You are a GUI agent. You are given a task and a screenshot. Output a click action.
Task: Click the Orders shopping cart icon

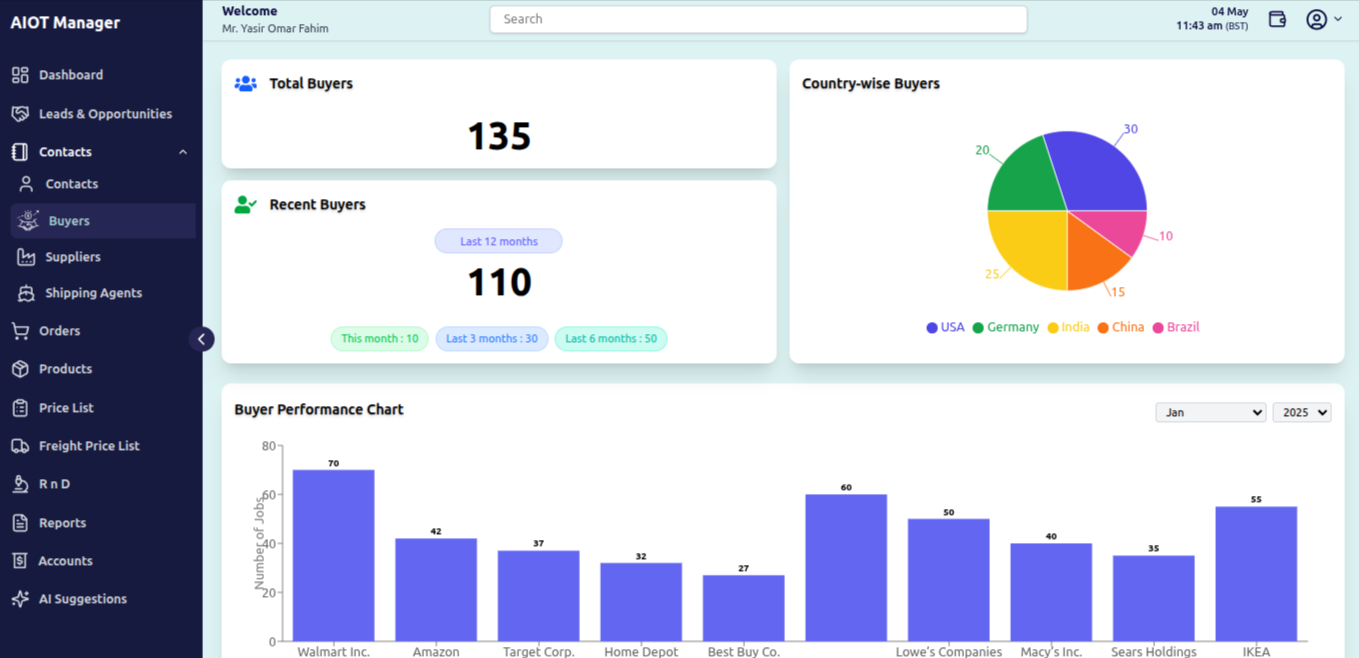pos(20,331)
